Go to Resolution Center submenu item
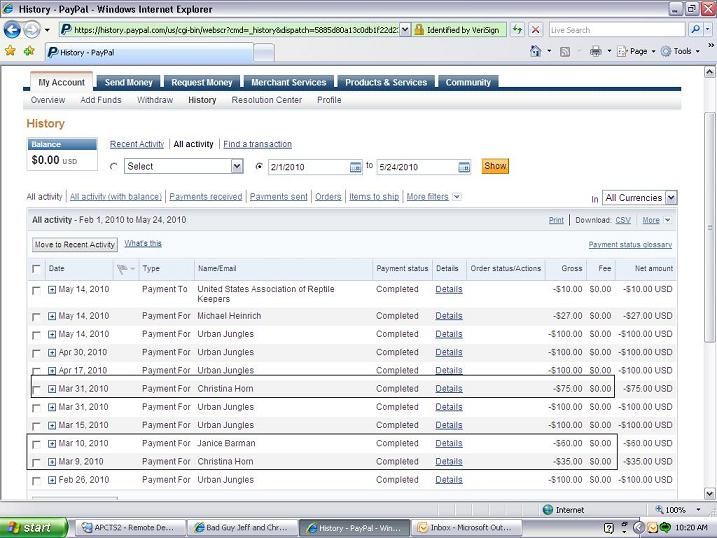717x538 pixels. pyautogui.click(x=267, y=100)
